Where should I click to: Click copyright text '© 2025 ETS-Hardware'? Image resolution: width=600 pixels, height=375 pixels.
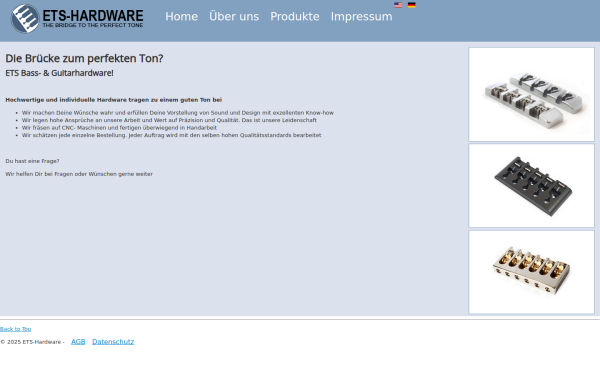(x=31, y=342)
